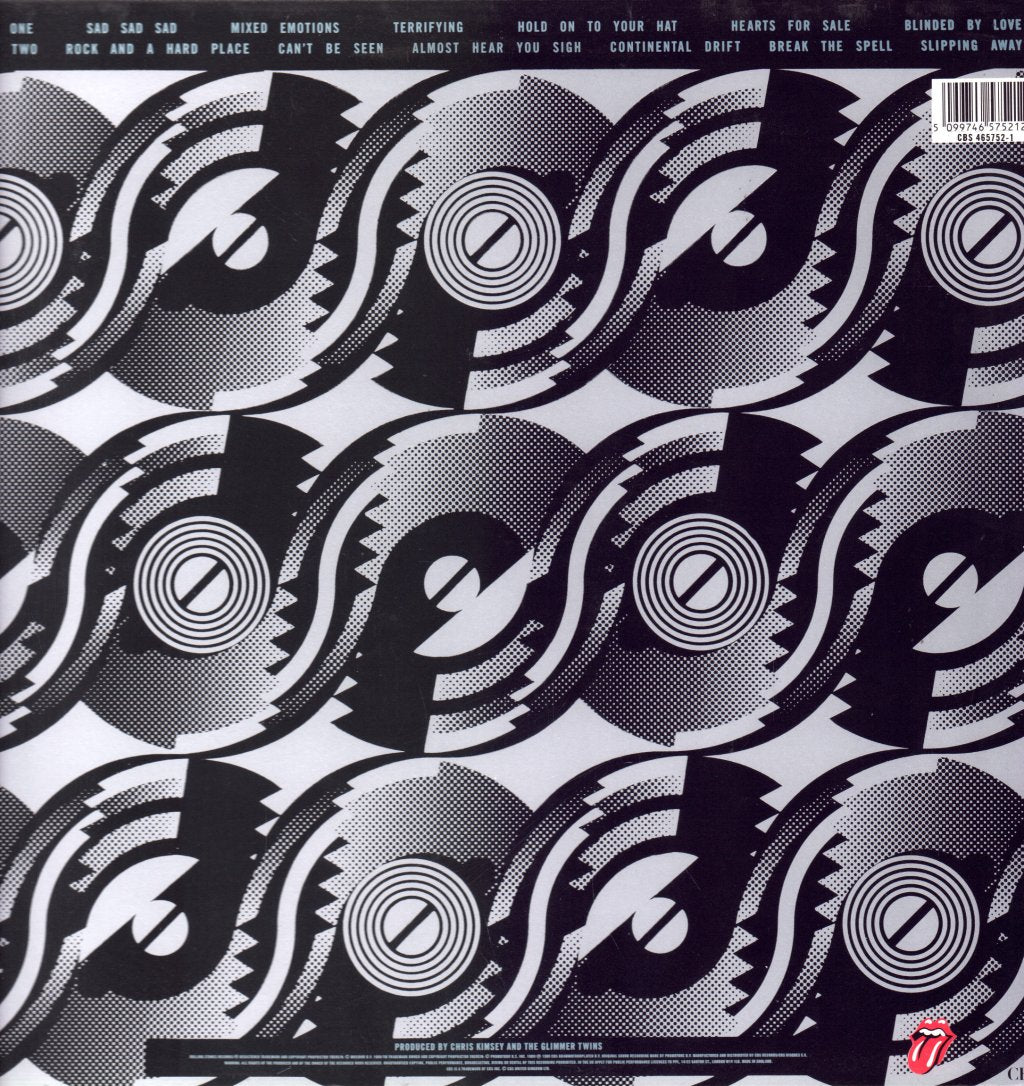Click the CBS 465752-1 catalog number
The image size is (1024, 1086).
[x=985, y=137]
